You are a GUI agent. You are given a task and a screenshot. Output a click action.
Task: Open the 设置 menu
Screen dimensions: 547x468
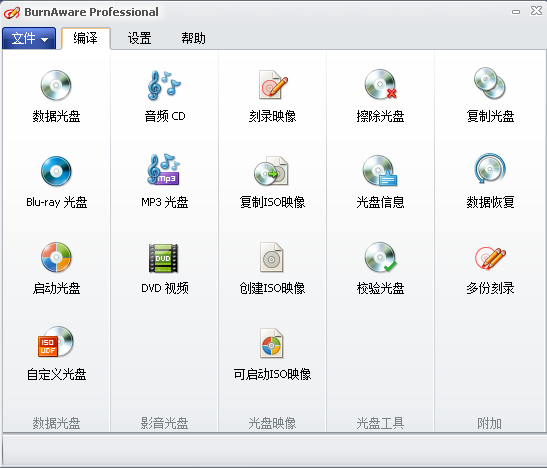[x=140, y=38]
